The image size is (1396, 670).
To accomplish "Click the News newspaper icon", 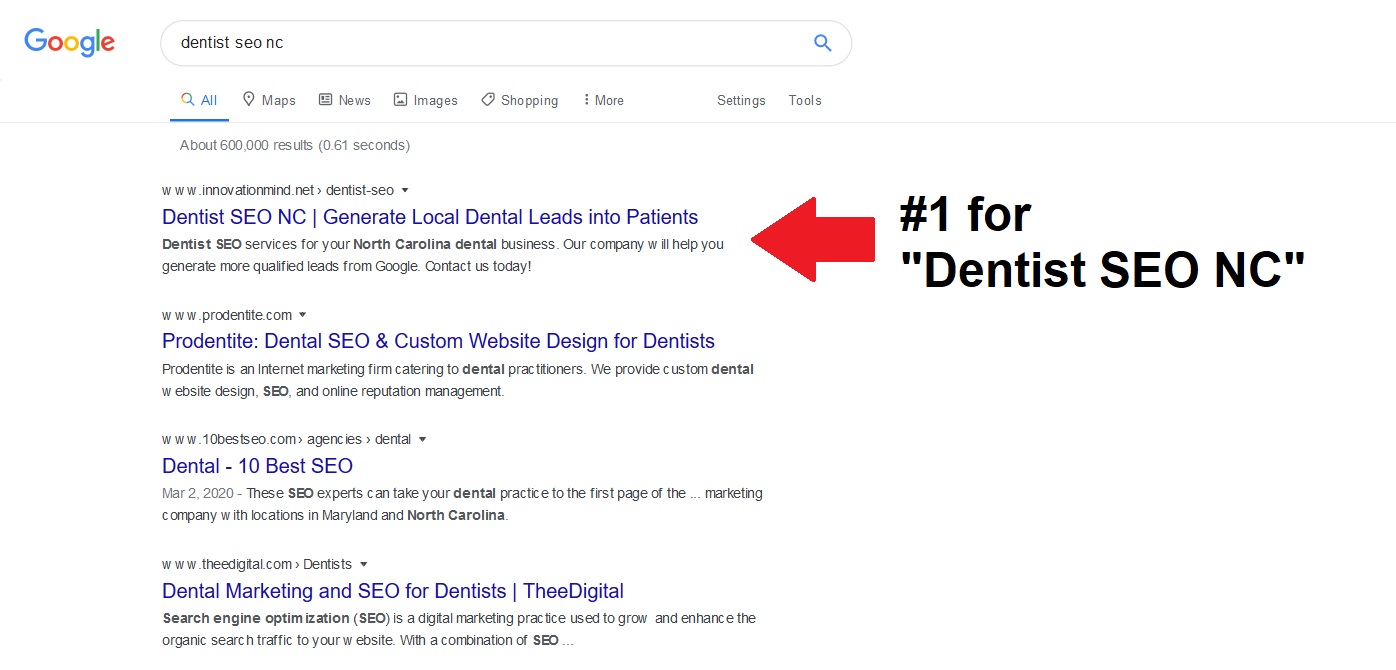I will click(325, 99).
